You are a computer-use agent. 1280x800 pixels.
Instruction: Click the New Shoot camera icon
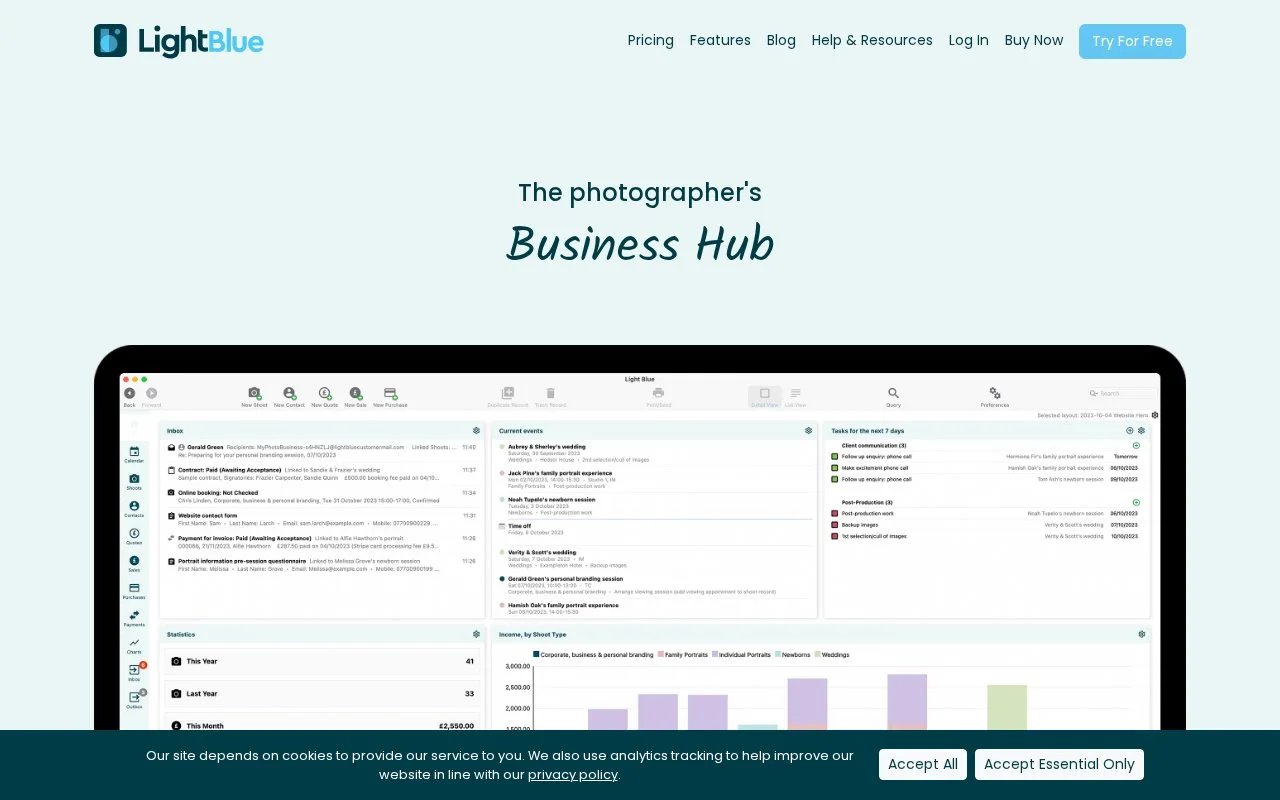254,394
